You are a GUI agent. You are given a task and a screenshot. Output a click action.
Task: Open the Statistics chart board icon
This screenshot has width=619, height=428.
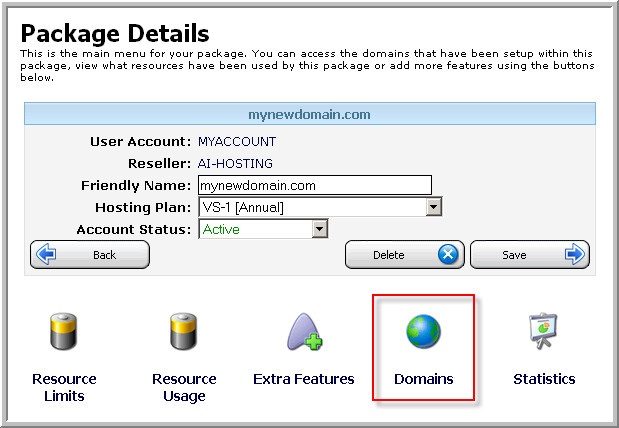coord(543,331)
